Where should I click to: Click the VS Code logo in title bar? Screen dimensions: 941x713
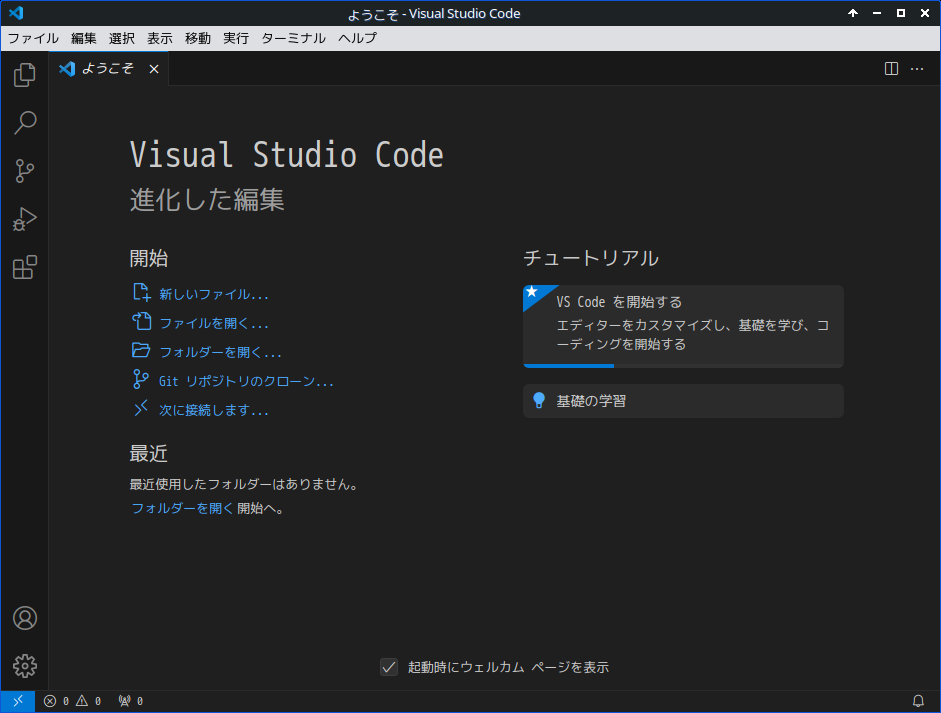coord(16,13)
